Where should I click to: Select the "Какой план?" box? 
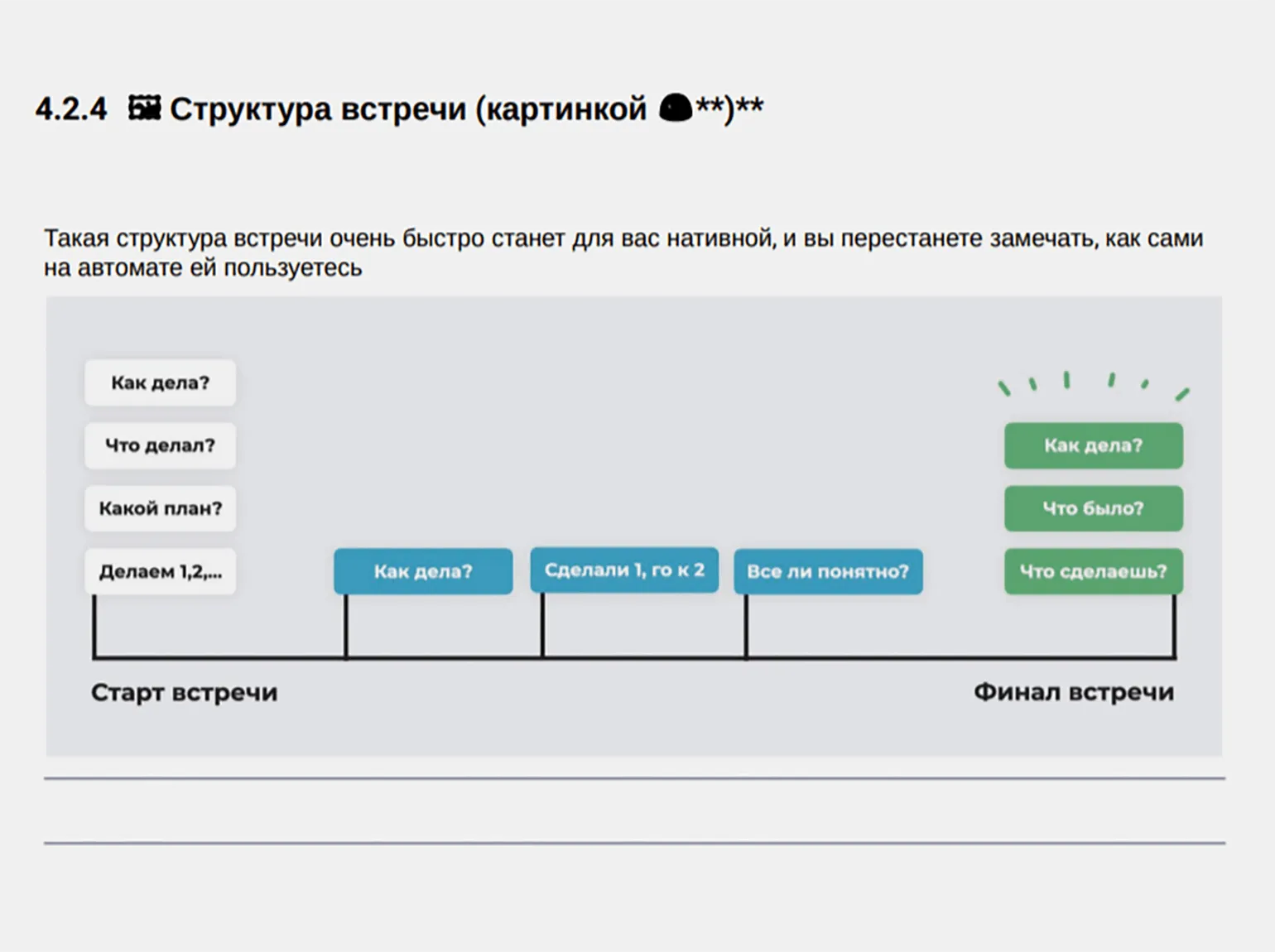pyautogui.click(x=160, y=508)
